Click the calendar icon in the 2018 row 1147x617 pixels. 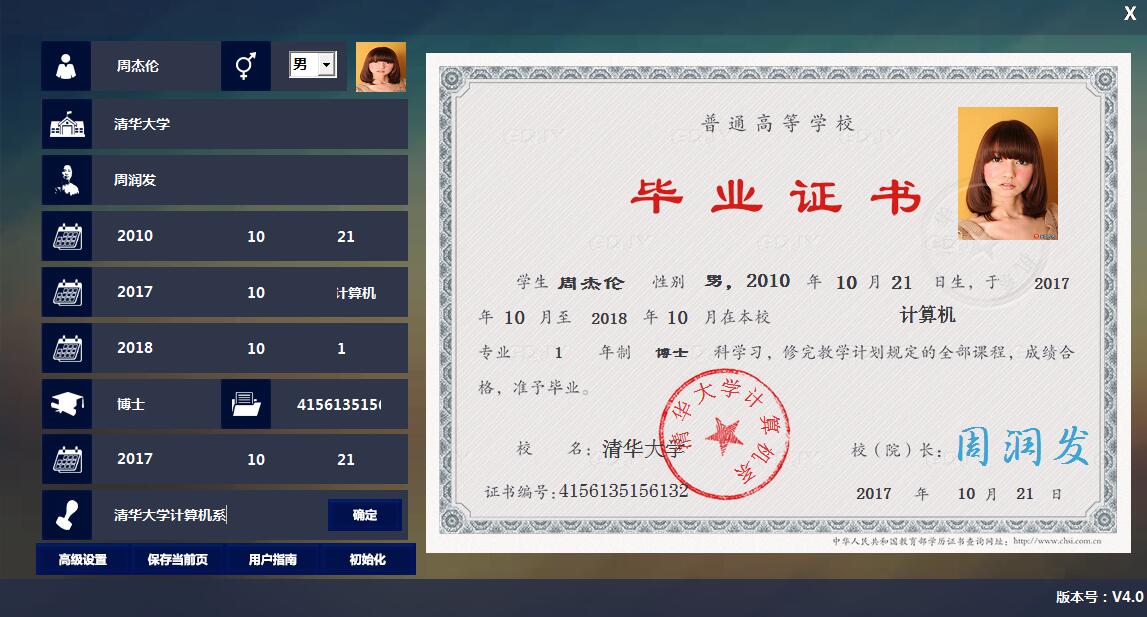coord(67,348)
